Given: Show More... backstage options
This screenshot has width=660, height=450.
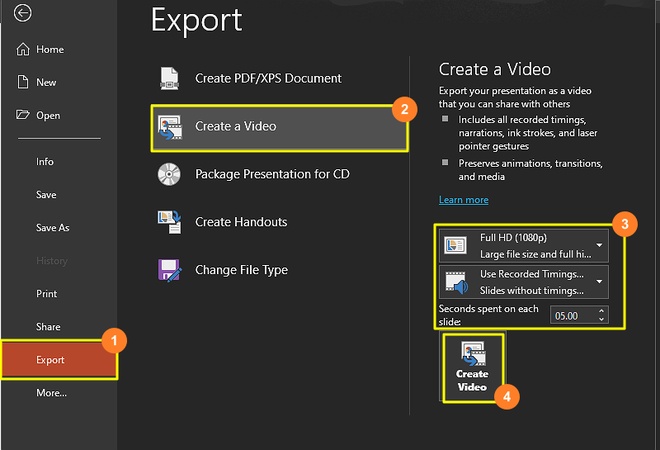Looking at the screenshot, I should (59, 393).
